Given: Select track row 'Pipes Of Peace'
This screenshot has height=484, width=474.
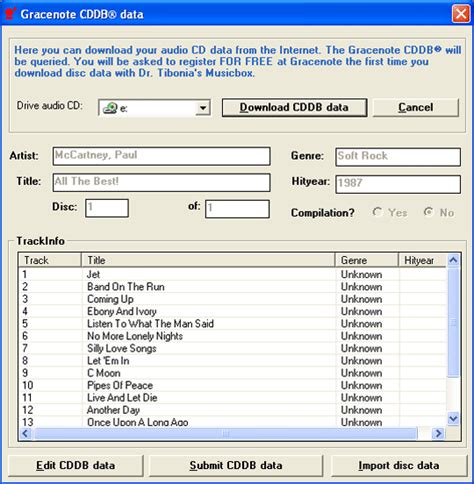Looking at the screenshot, I should (x=233, y=385).
